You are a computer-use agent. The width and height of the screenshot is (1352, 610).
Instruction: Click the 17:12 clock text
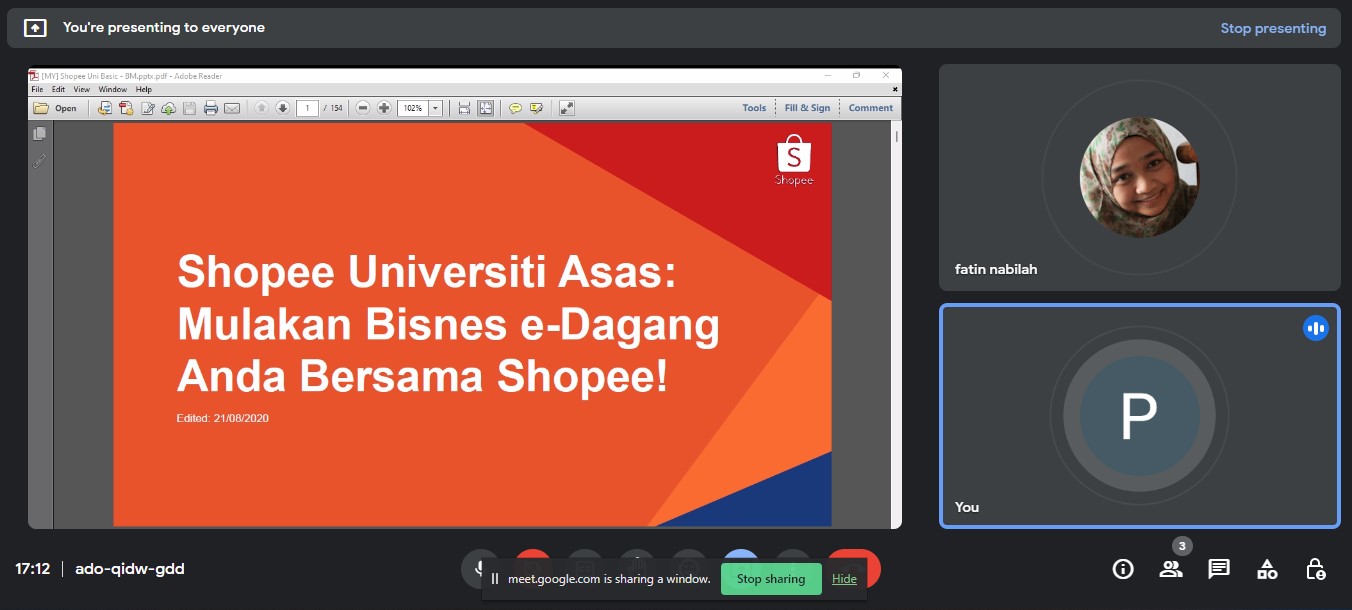tap(32, 569)
